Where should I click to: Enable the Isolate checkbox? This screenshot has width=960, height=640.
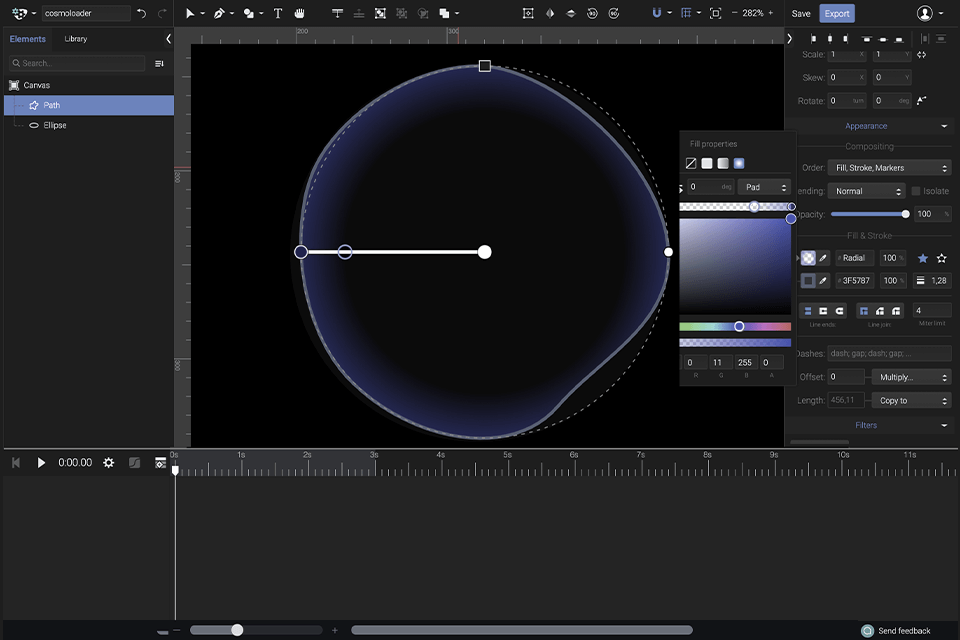[916, 191]
